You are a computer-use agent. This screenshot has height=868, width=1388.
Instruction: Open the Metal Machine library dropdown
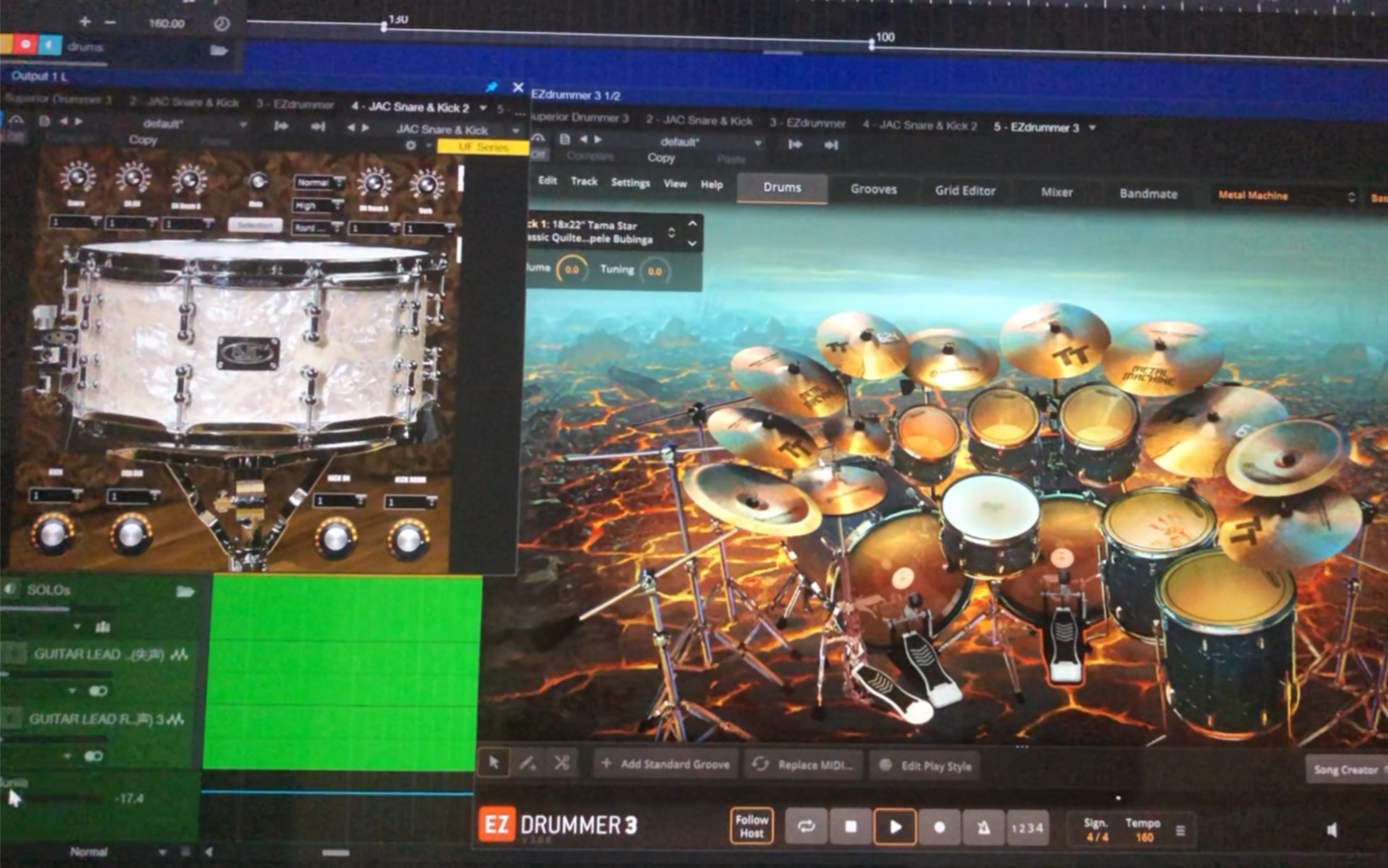1286,196
